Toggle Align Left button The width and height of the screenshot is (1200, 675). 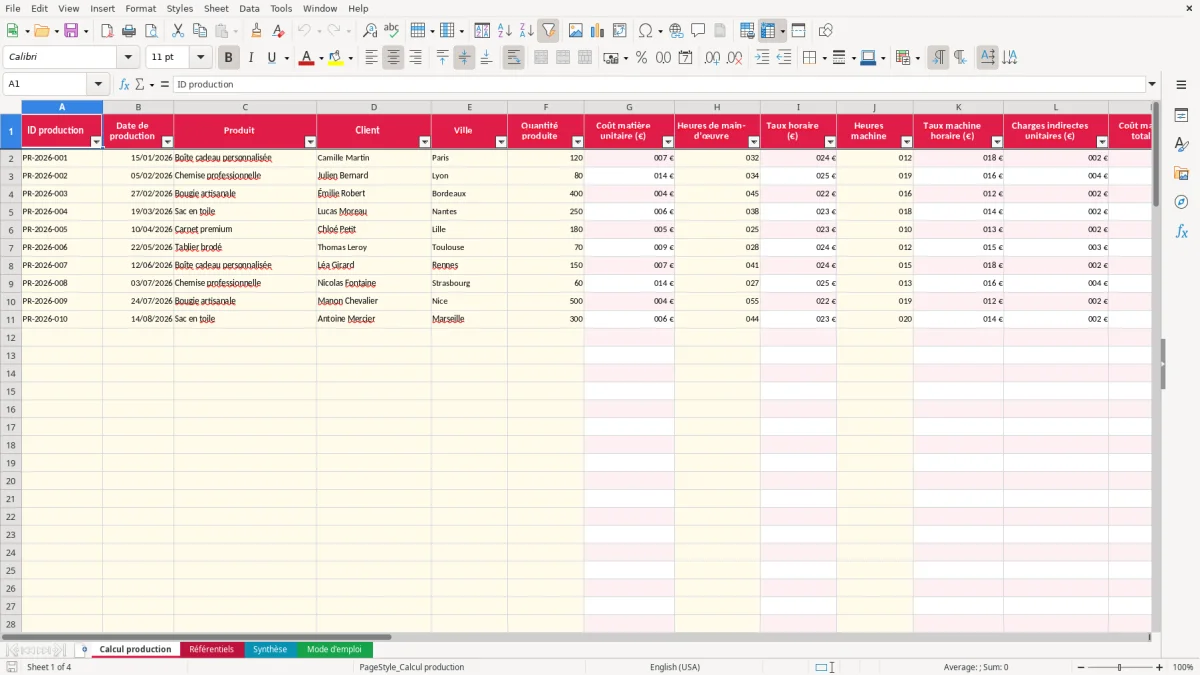pos(371,58)
